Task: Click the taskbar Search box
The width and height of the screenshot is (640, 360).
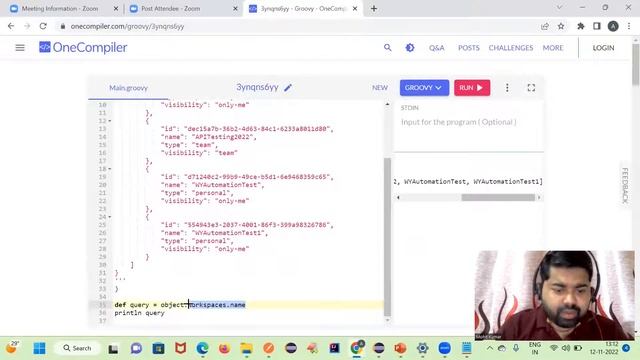Action: click(77, 348)
